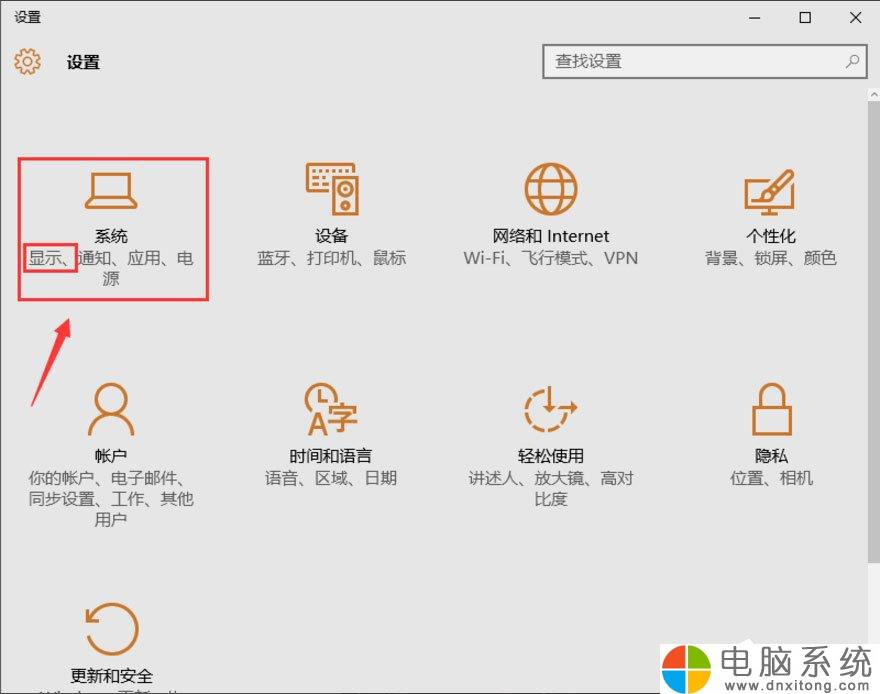This screenshot has height=694, width=880.
Task: Click the 设置 page heading
Action: coord(83,62)
